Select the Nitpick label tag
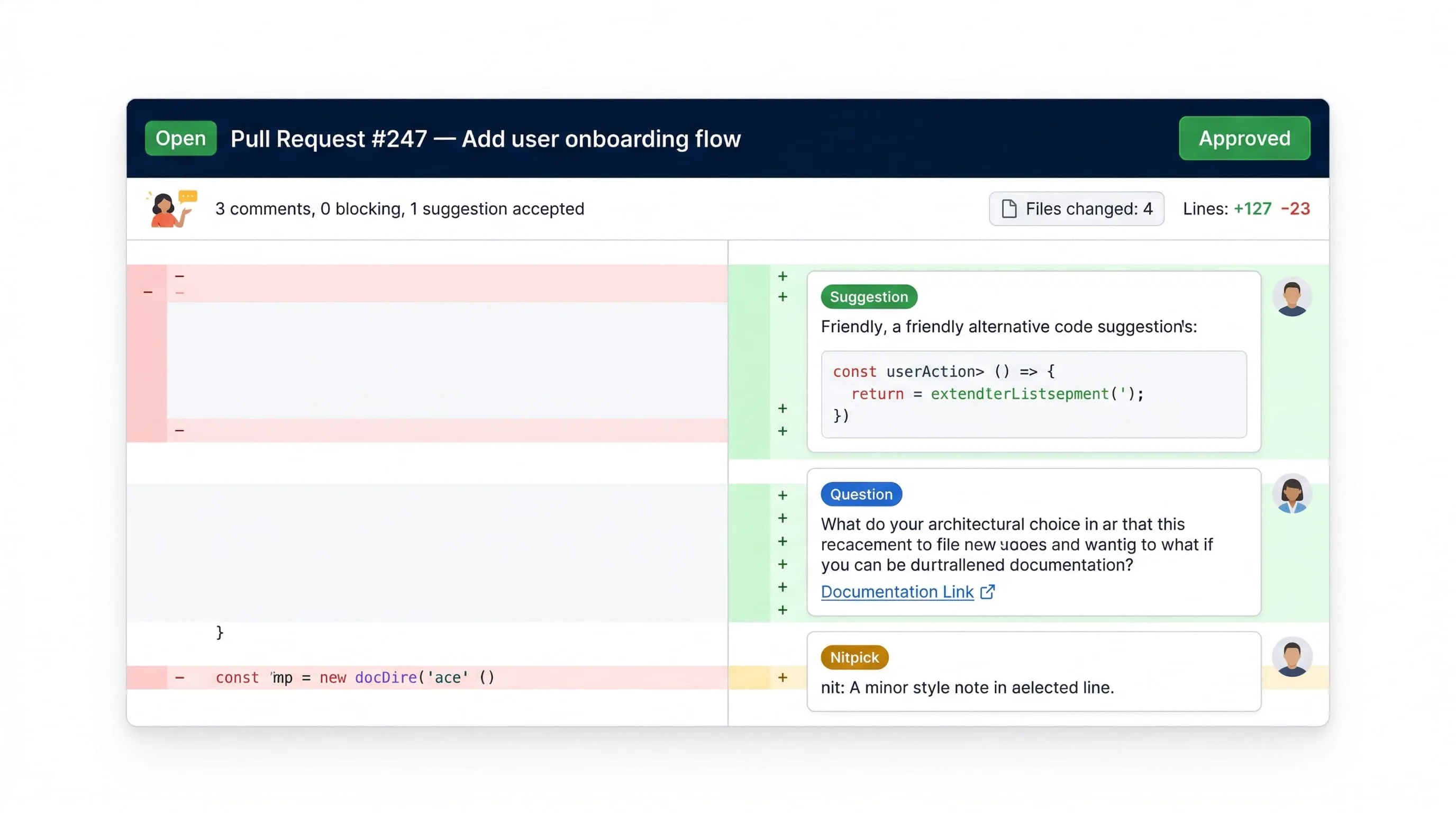The height and width of the screenshot is (813, 1456). tap(854, 657)
